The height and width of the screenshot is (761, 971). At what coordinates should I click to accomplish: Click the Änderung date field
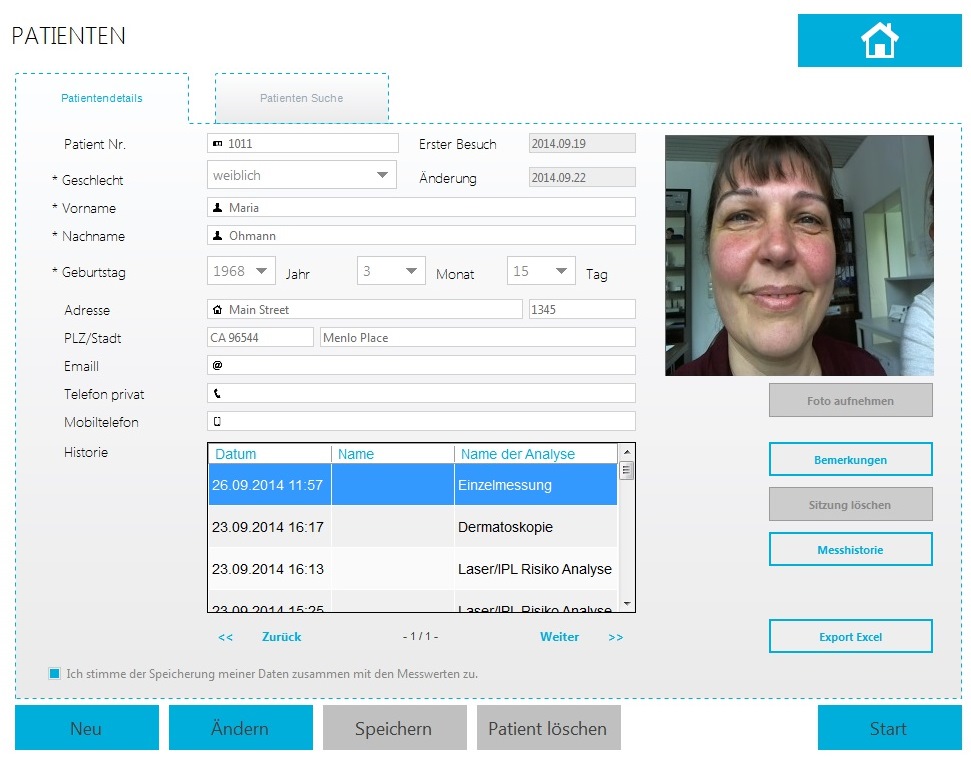582,177
